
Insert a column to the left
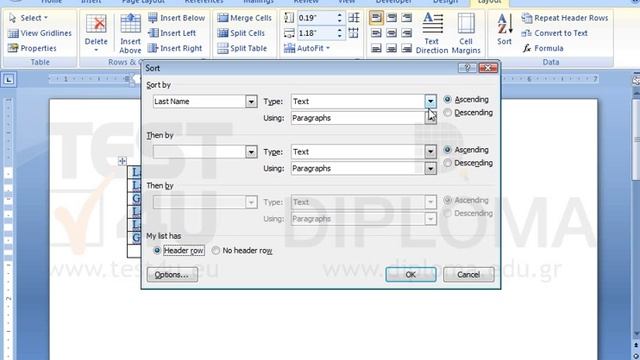(172, 33)
